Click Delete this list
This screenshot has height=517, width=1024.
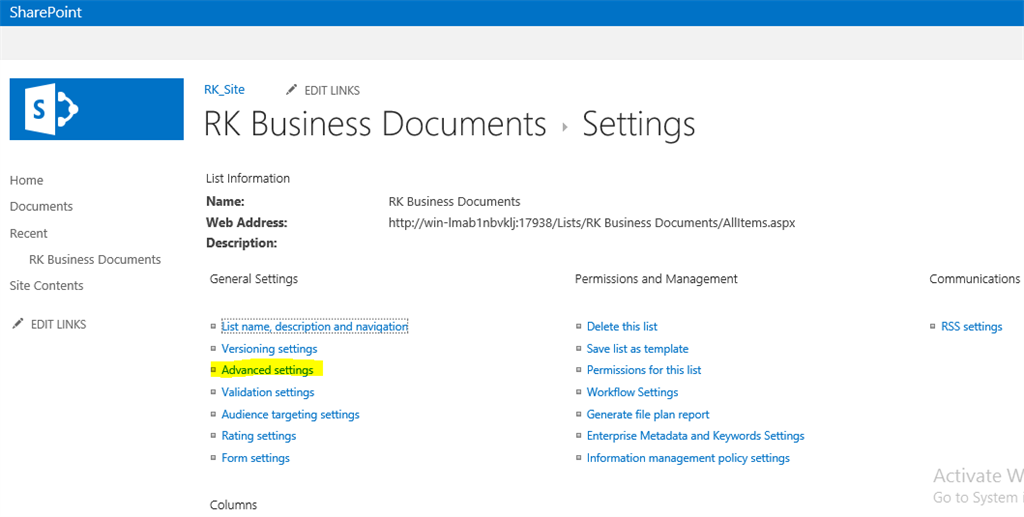click(x=622, y=327)
